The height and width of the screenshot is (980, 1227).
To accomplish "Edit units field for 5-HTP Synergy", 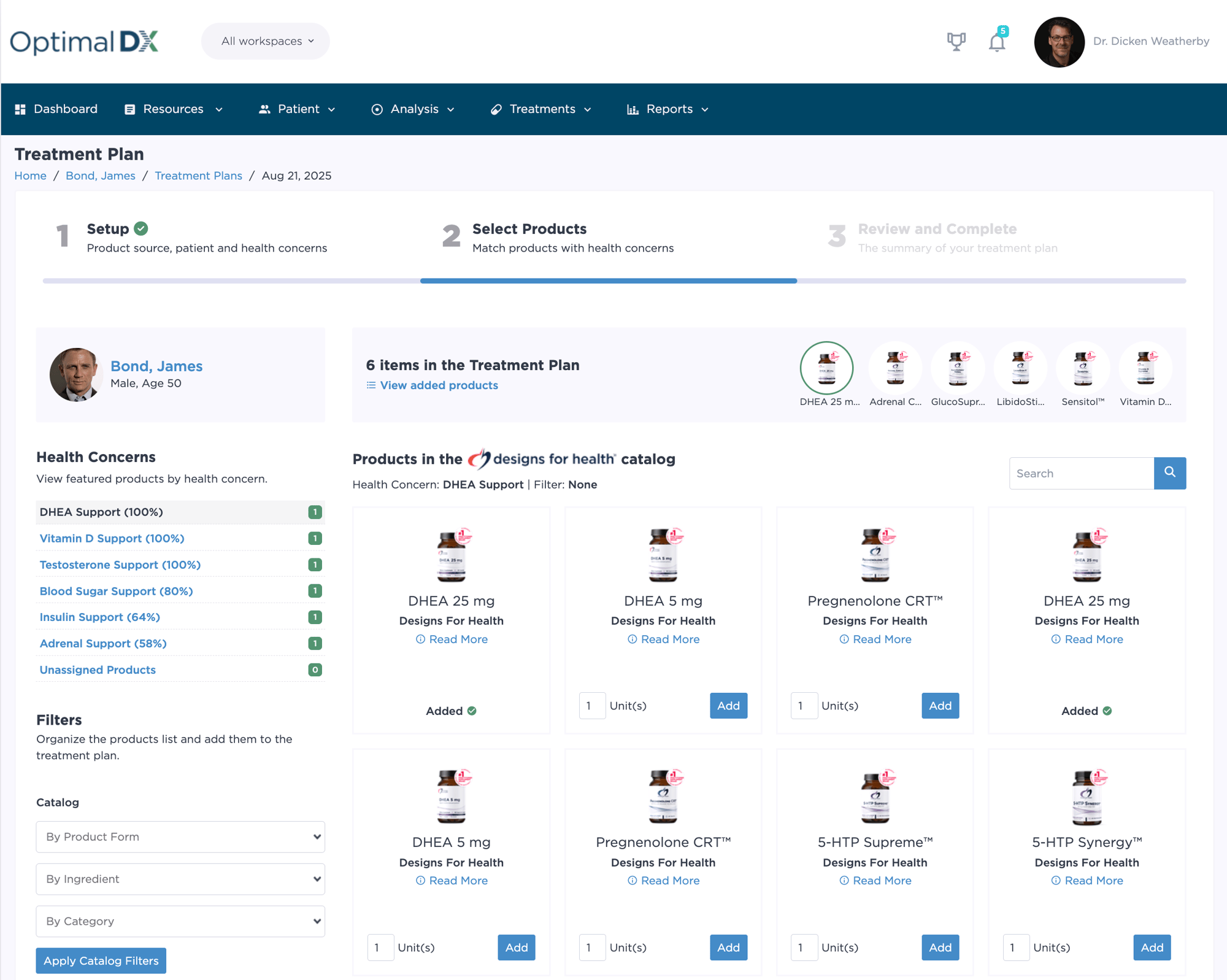I will (x=1015, y=947).
